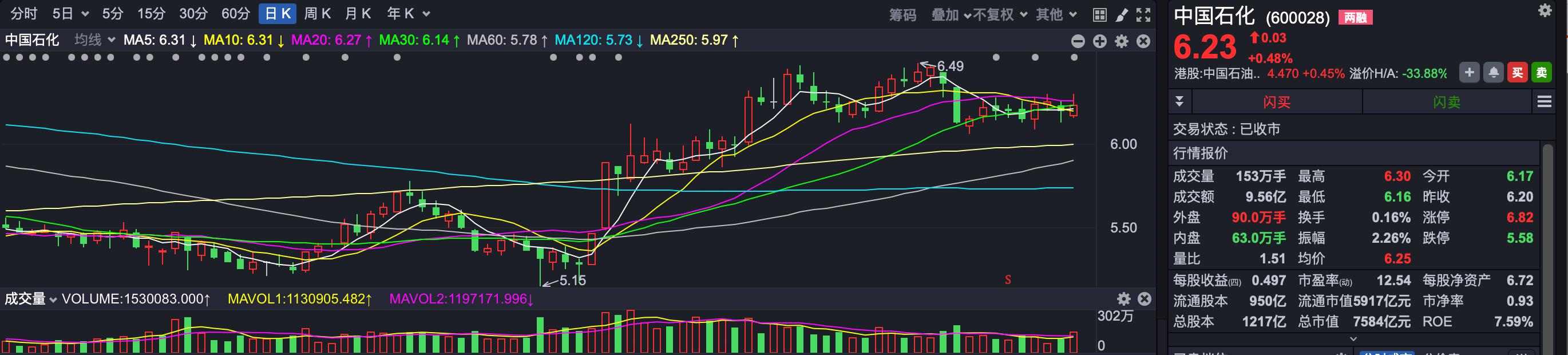Click the VOLUME:1530083.000 value
Screen dimensions: 1568x355
point(136,299)
